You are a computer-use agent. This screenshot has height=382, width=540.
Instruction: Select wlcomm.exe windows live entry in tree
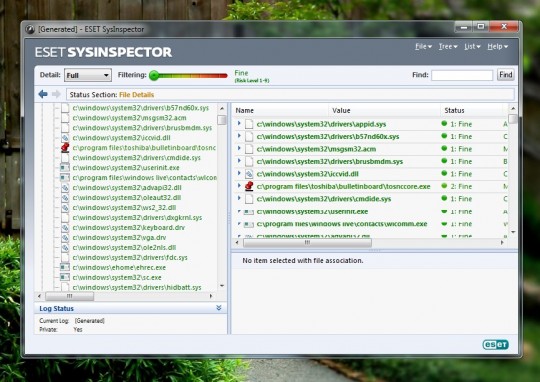(x=145, y=178)
